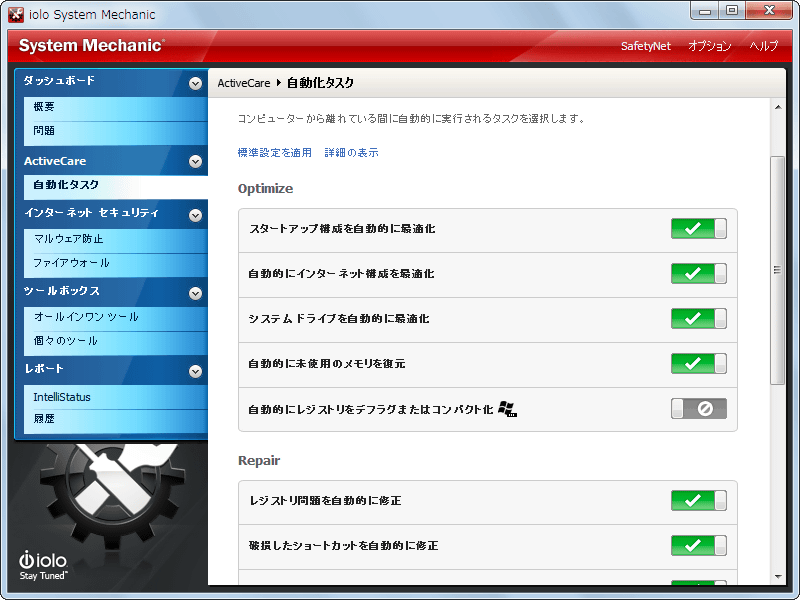The width and height of the screenshot is (800, 600).
Task: Click the iolo Stay Tuned logo
Action: point(43,565)
